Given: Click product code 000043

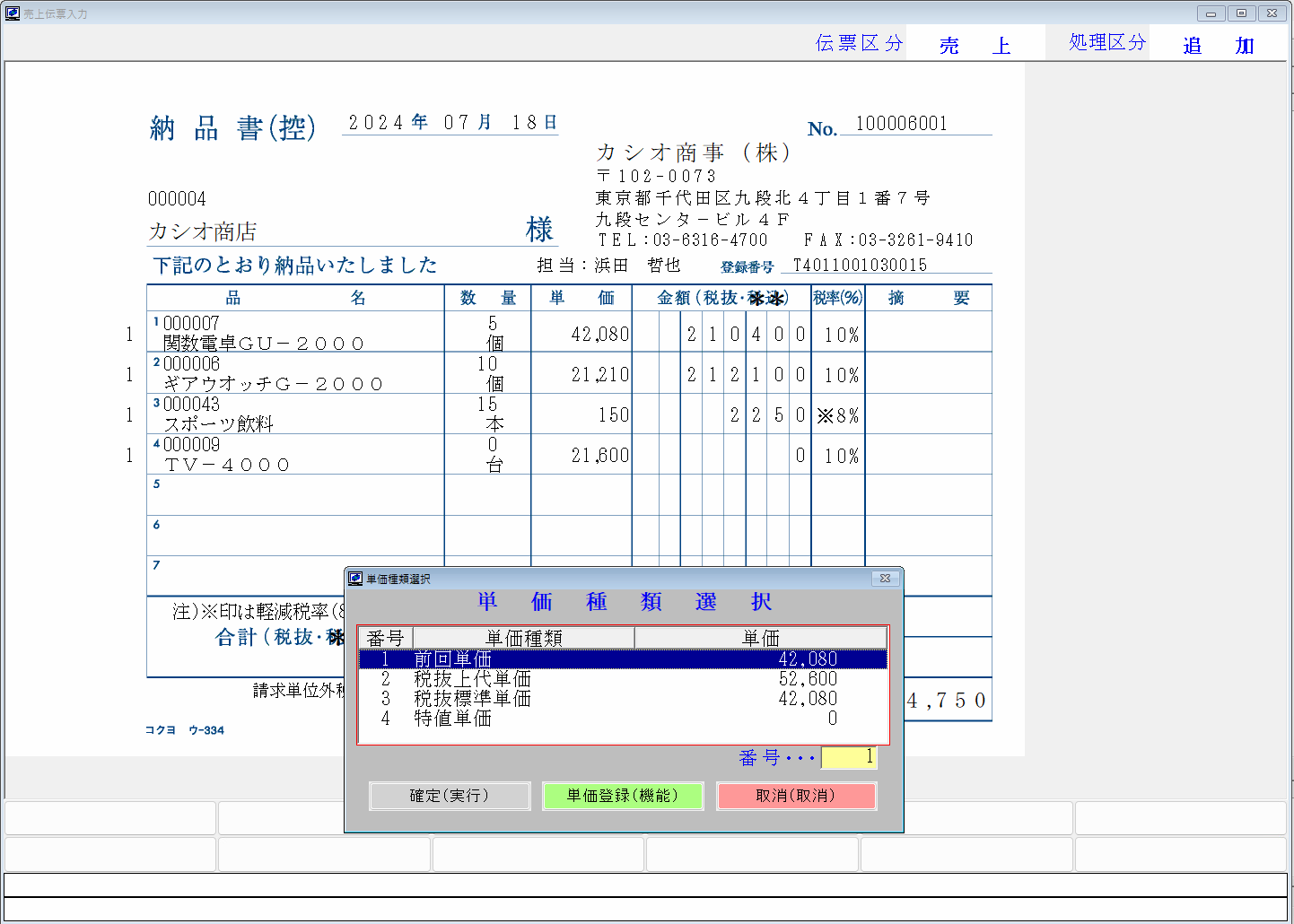Looking at the screenshot, I should (x=191, y=404).
